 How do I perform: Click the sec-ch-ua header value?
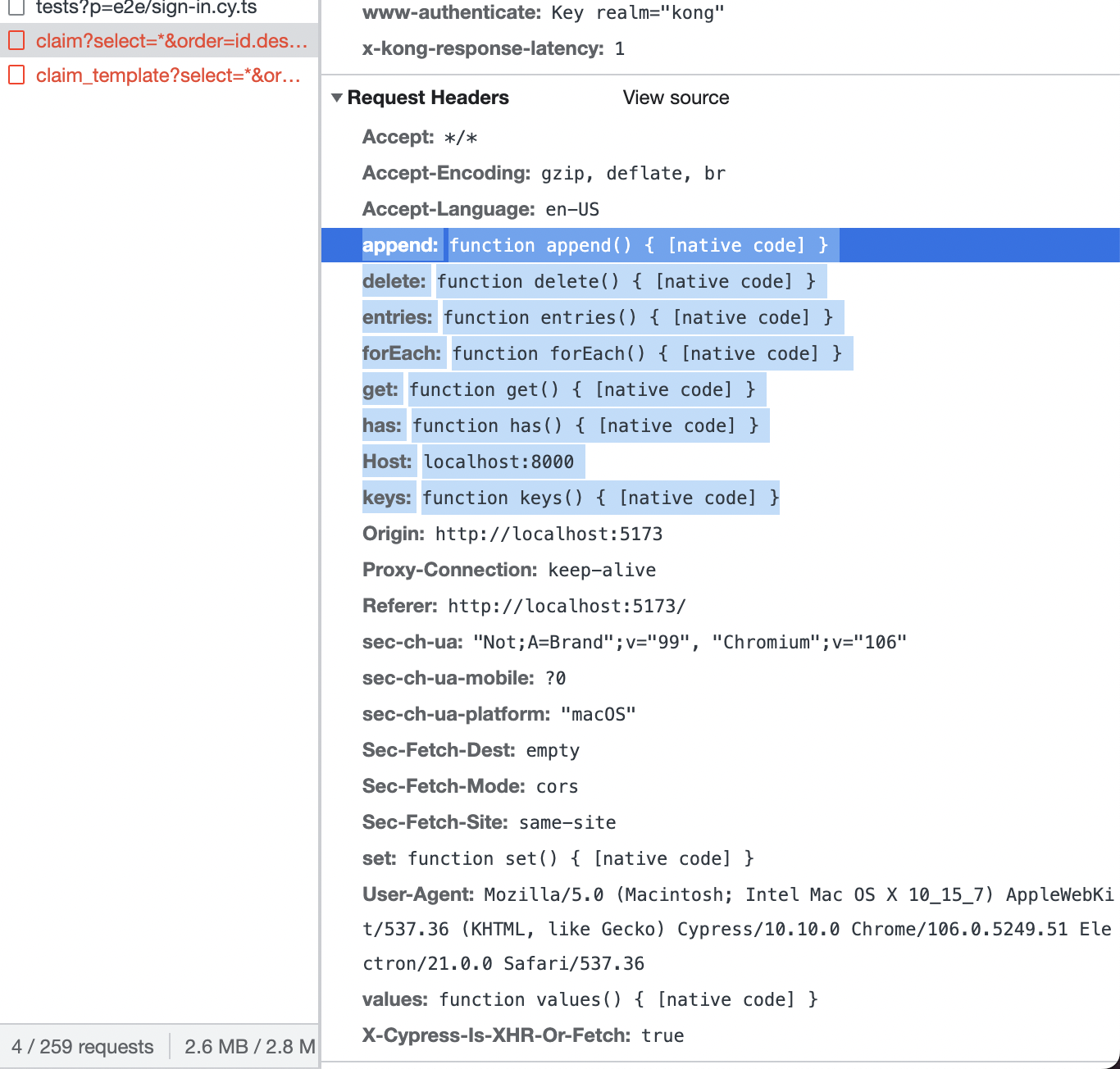pos(690,642)
